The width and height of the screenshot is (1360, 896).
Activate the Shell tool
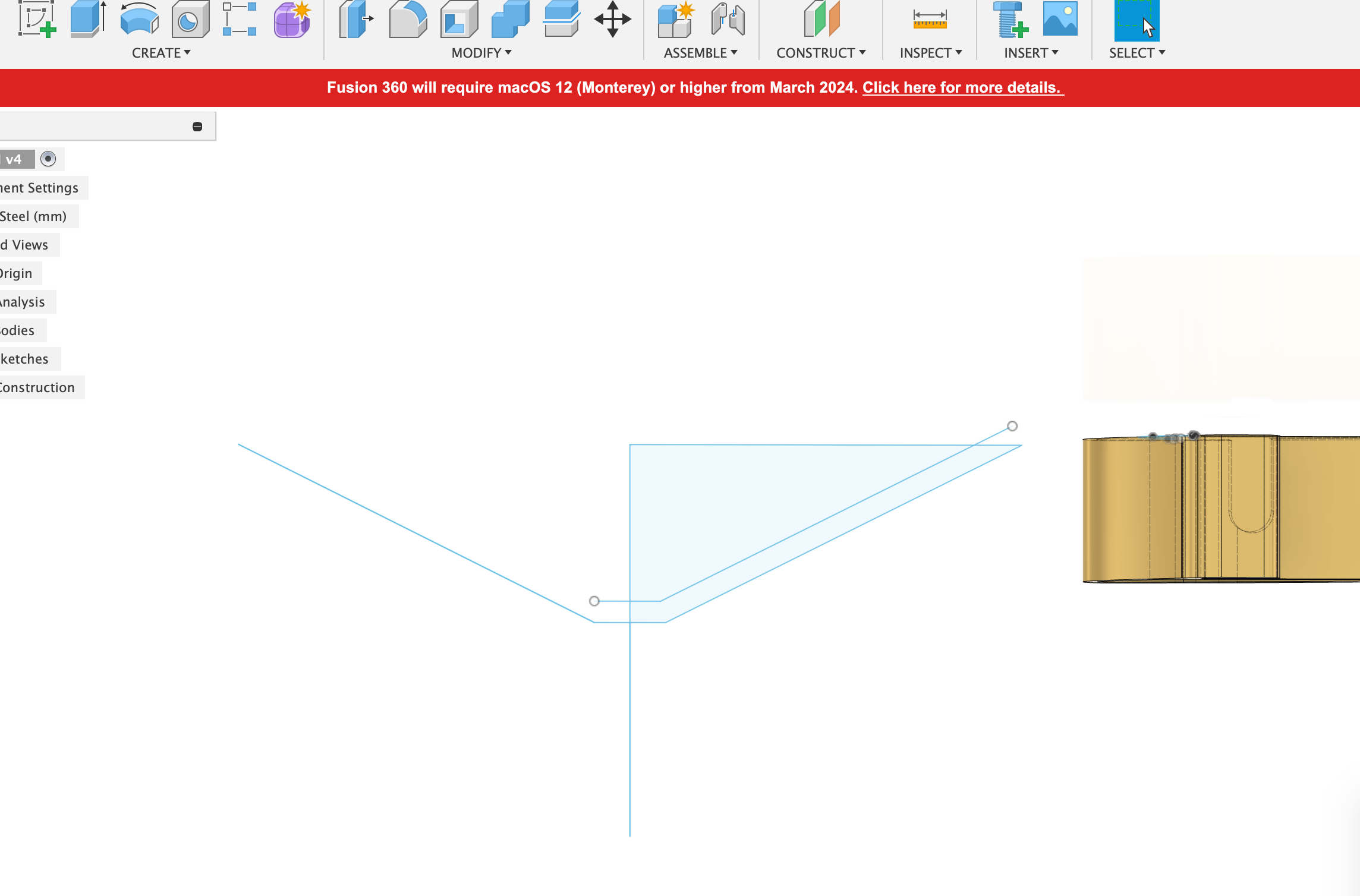point(459,19)
